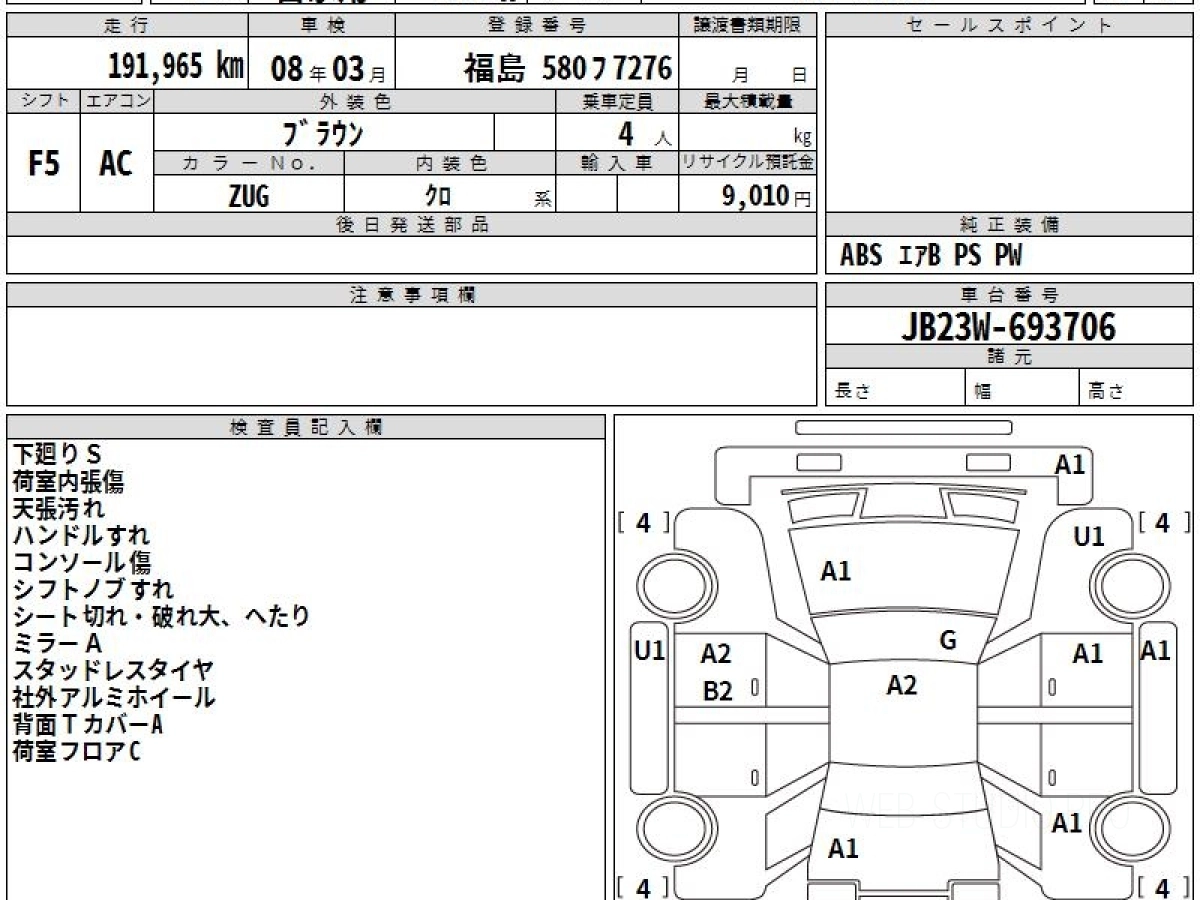
Task: Select the note "天張汚れ"
Action: [x=58, y=509]
